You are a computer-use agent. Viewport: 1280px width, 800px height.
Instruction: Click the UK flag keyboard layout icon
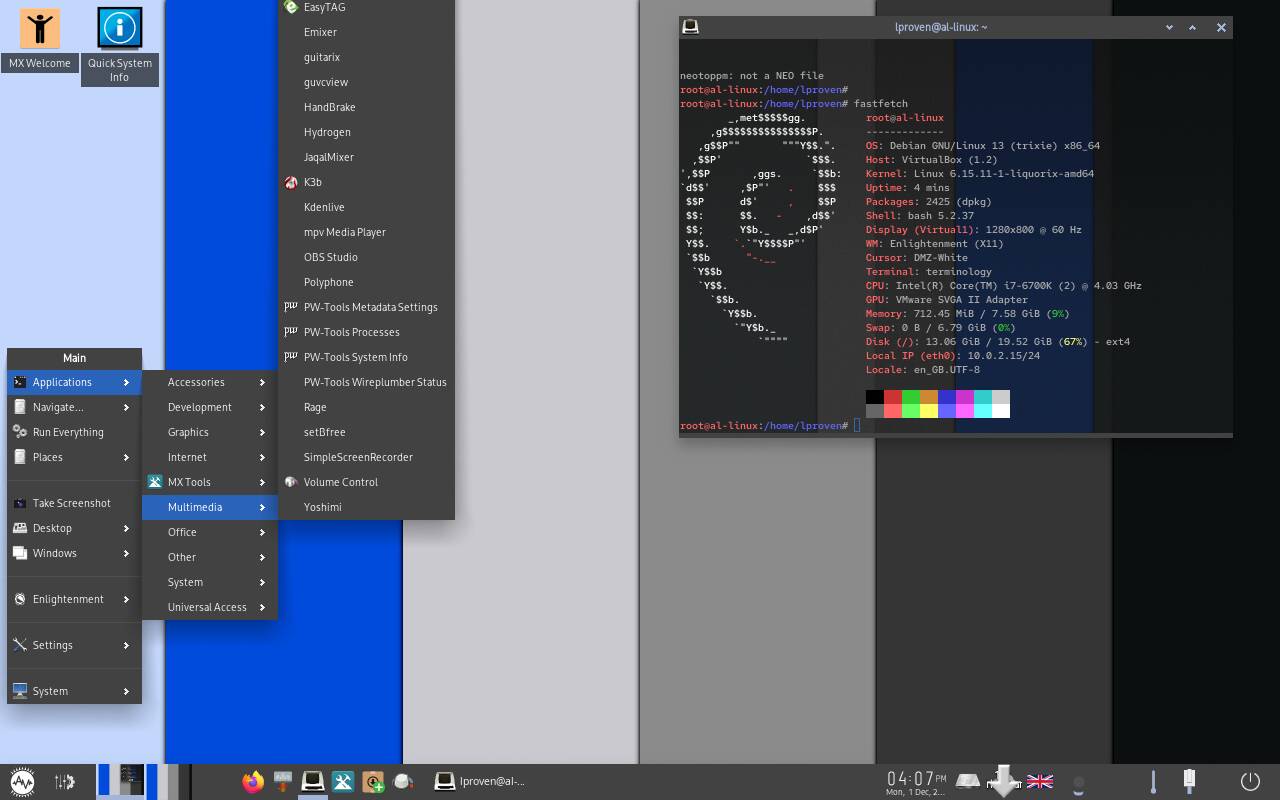click(x=1040, y=781)
